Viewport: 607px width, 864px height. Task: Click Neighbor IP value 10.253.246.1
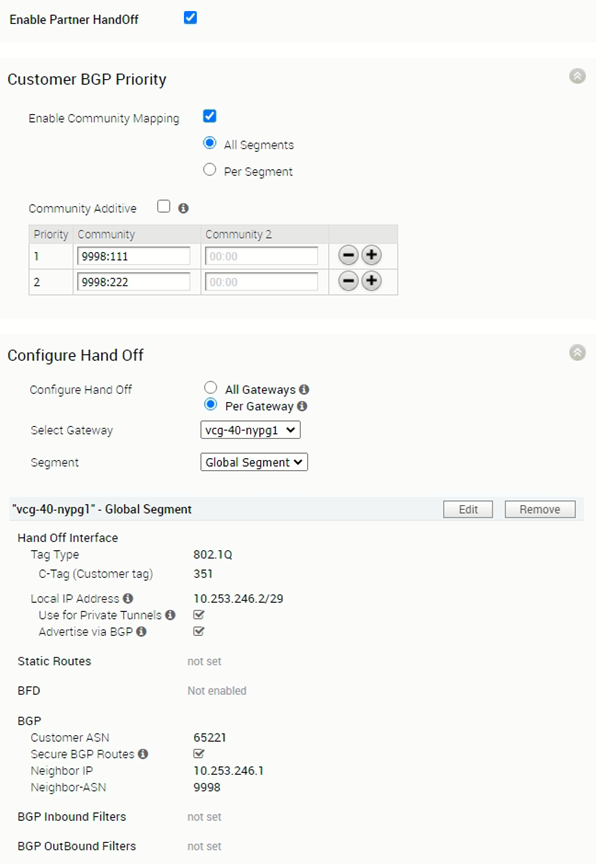[229, 770]
